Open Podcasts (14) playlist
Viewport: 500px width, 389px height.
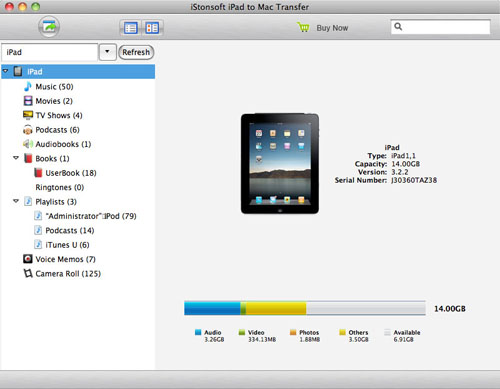point(70,230)
